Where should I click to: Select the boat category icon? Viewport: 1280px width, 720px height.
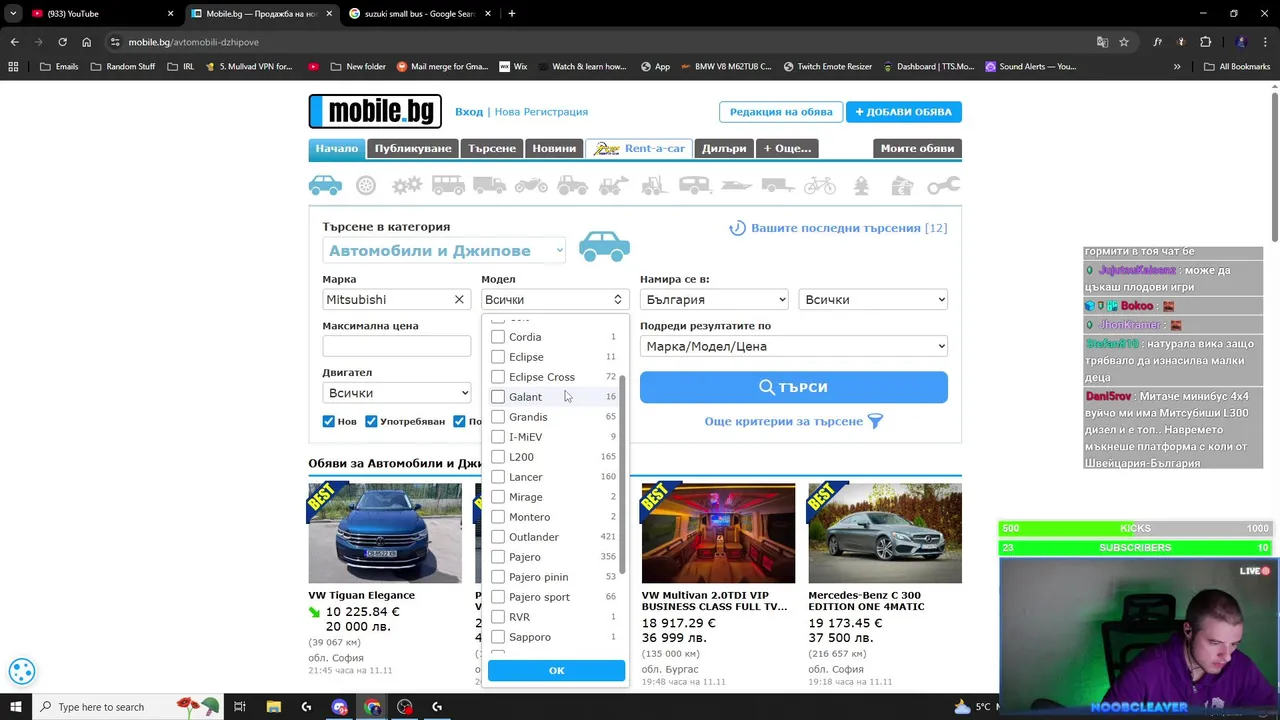737,185
